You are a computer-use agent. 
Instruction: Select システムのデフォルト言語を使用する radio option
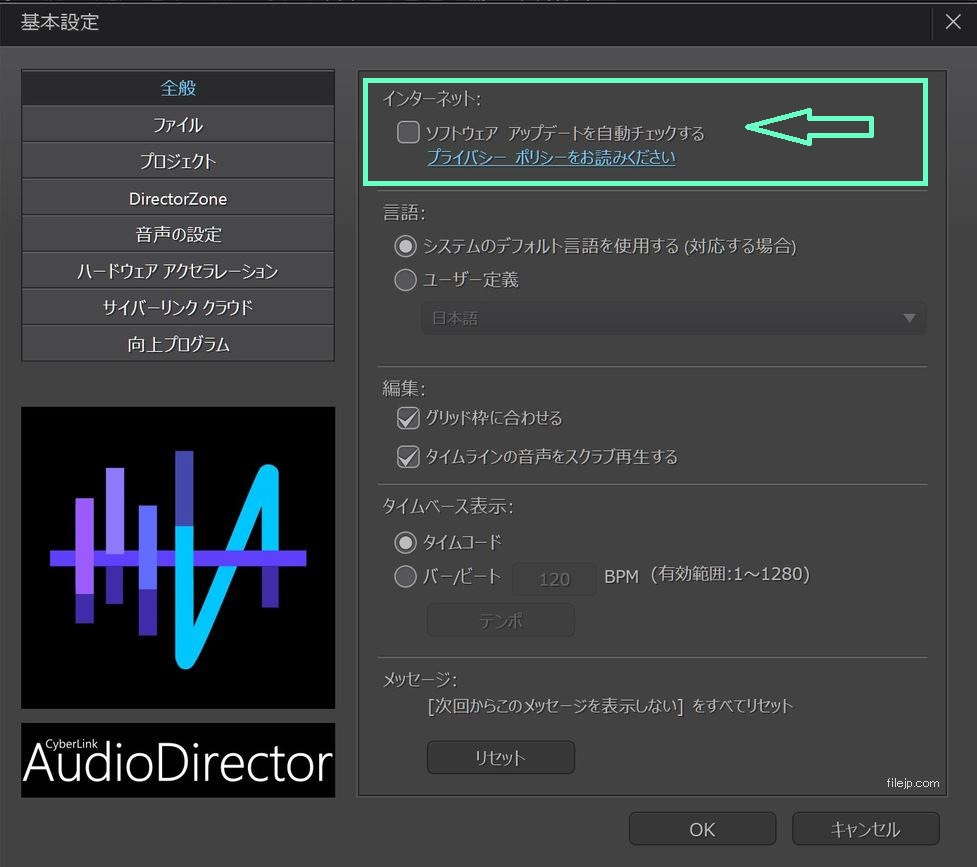click(x=405, y=246)
